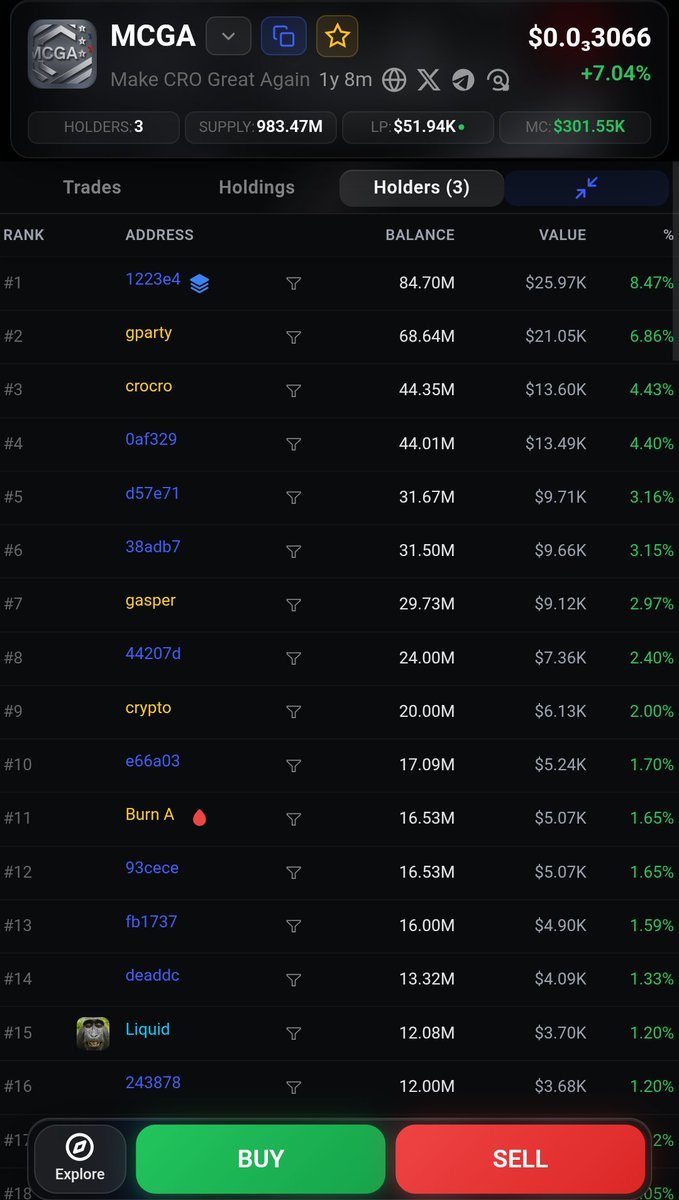Filter by holder fb1737 with the funnel icon

(x=293, y=926)
